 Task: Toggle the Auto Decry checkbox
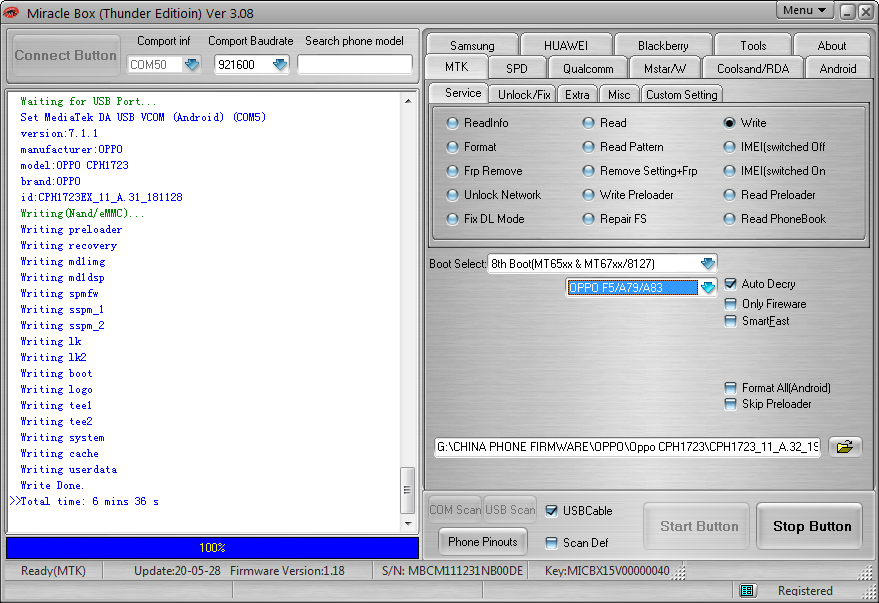730,284
